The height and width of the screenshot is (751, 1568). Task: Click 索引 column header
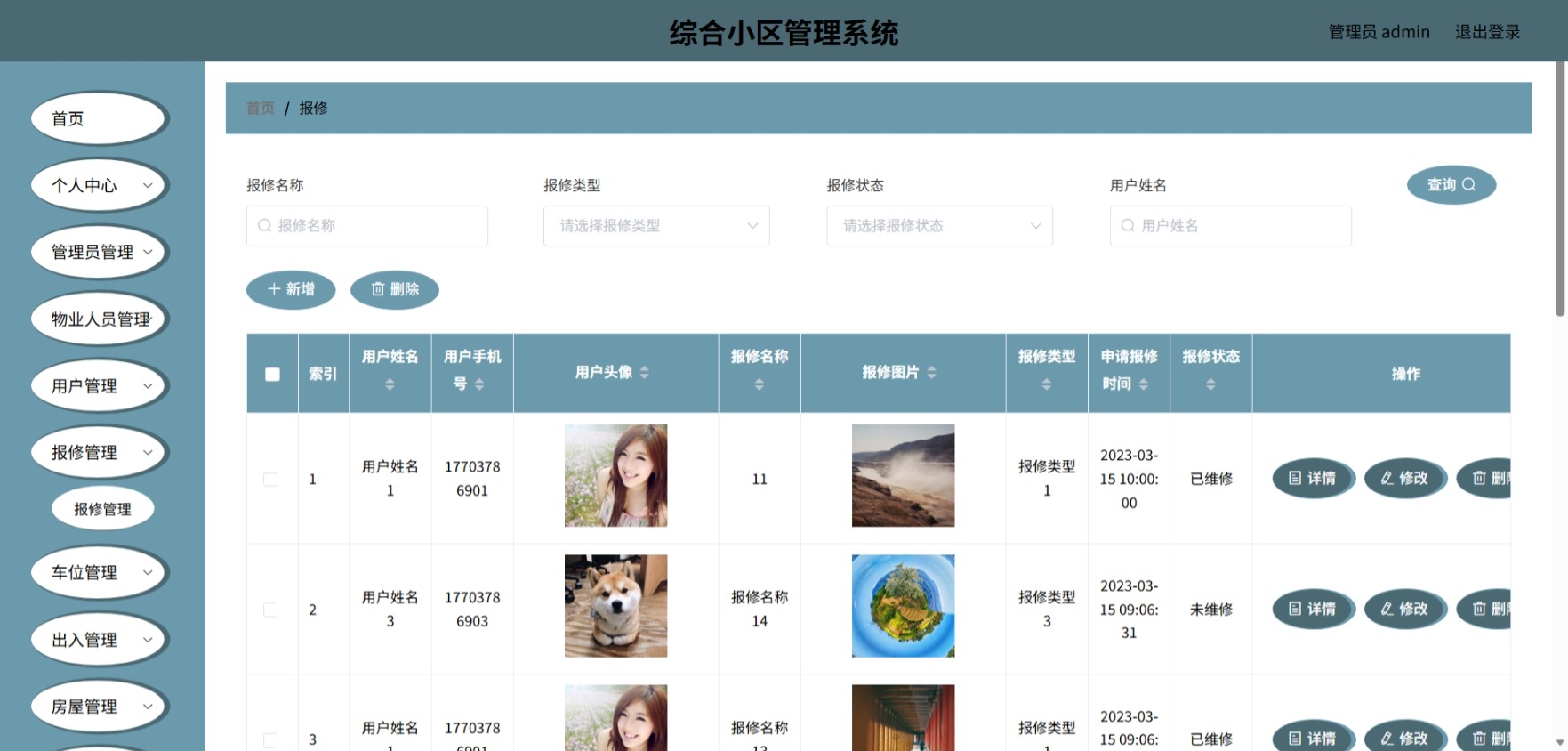[x=322, y=374]
